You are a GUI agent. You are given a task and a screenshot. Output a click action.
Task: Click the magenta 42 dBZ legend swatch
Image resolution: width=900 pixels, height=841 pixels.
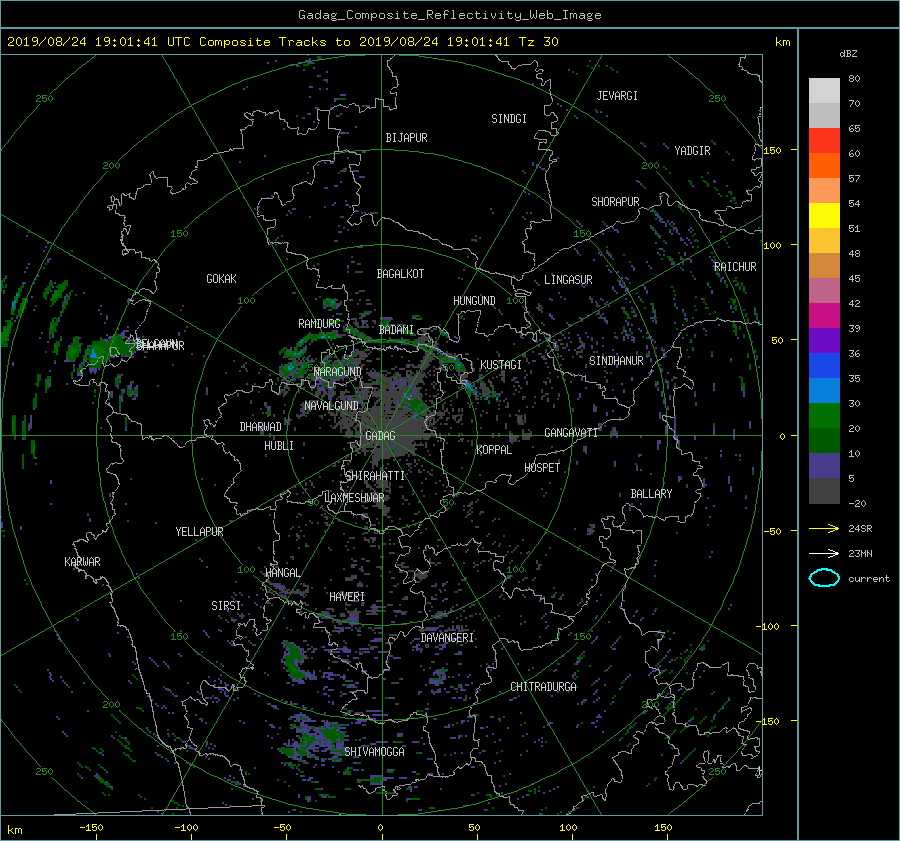[x=824, y=316]
